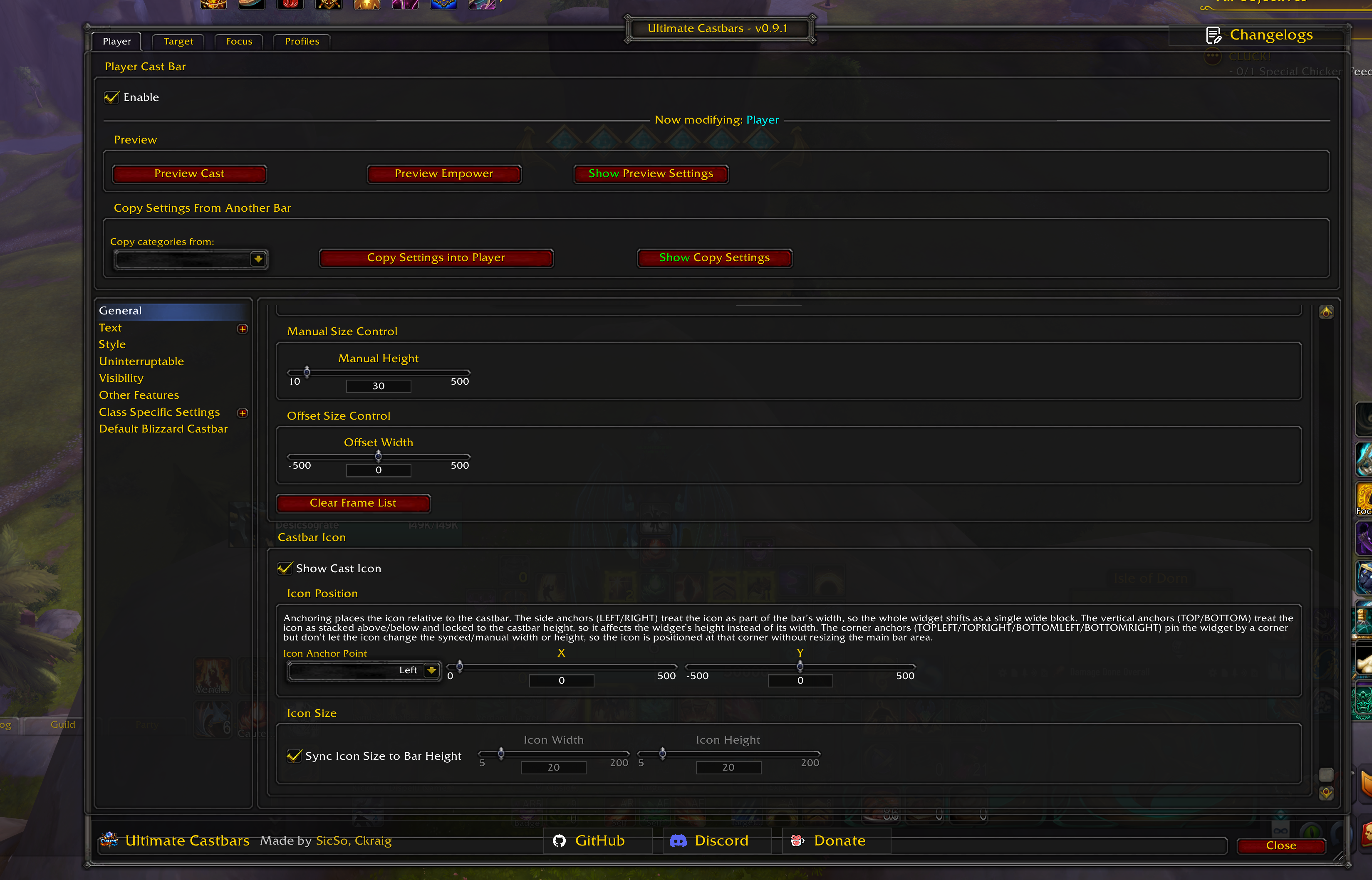This screenshot has width=1372, height=880.
Task: Expand Class Specific Settings plus button
Action: coord(243,413)
